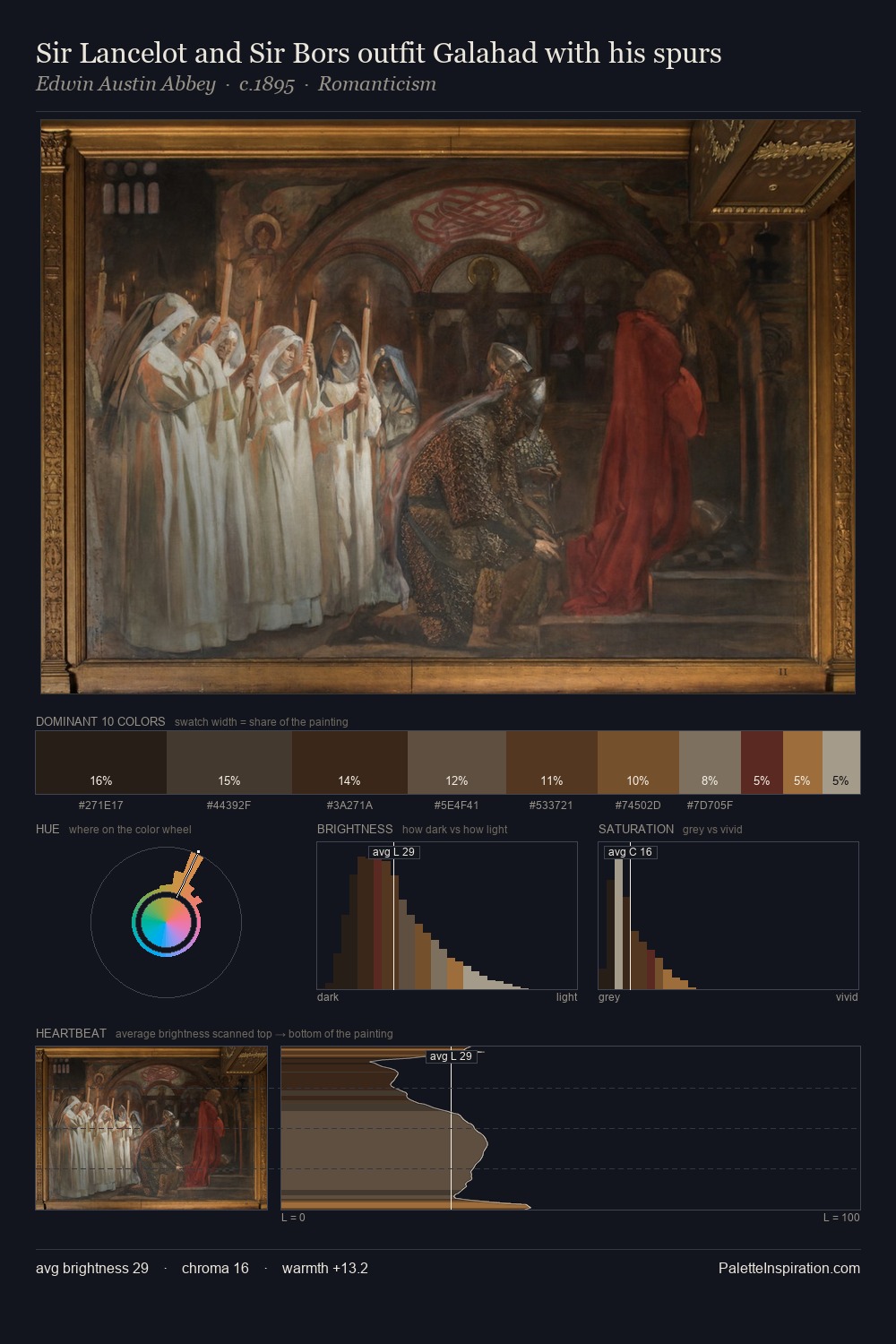896x1344 pixels.
Task: Choose the 11% swatch #533721
Action: [552, 762]
